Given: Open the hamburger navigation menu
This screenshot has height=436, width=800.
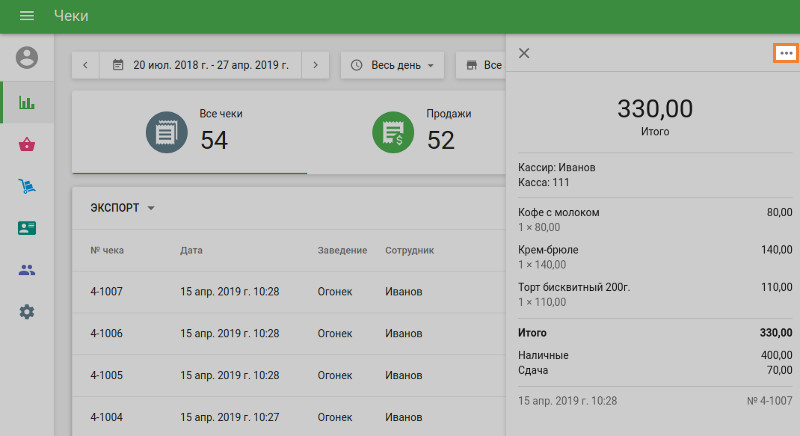Looking at the screenshot, I should (27, 16).
